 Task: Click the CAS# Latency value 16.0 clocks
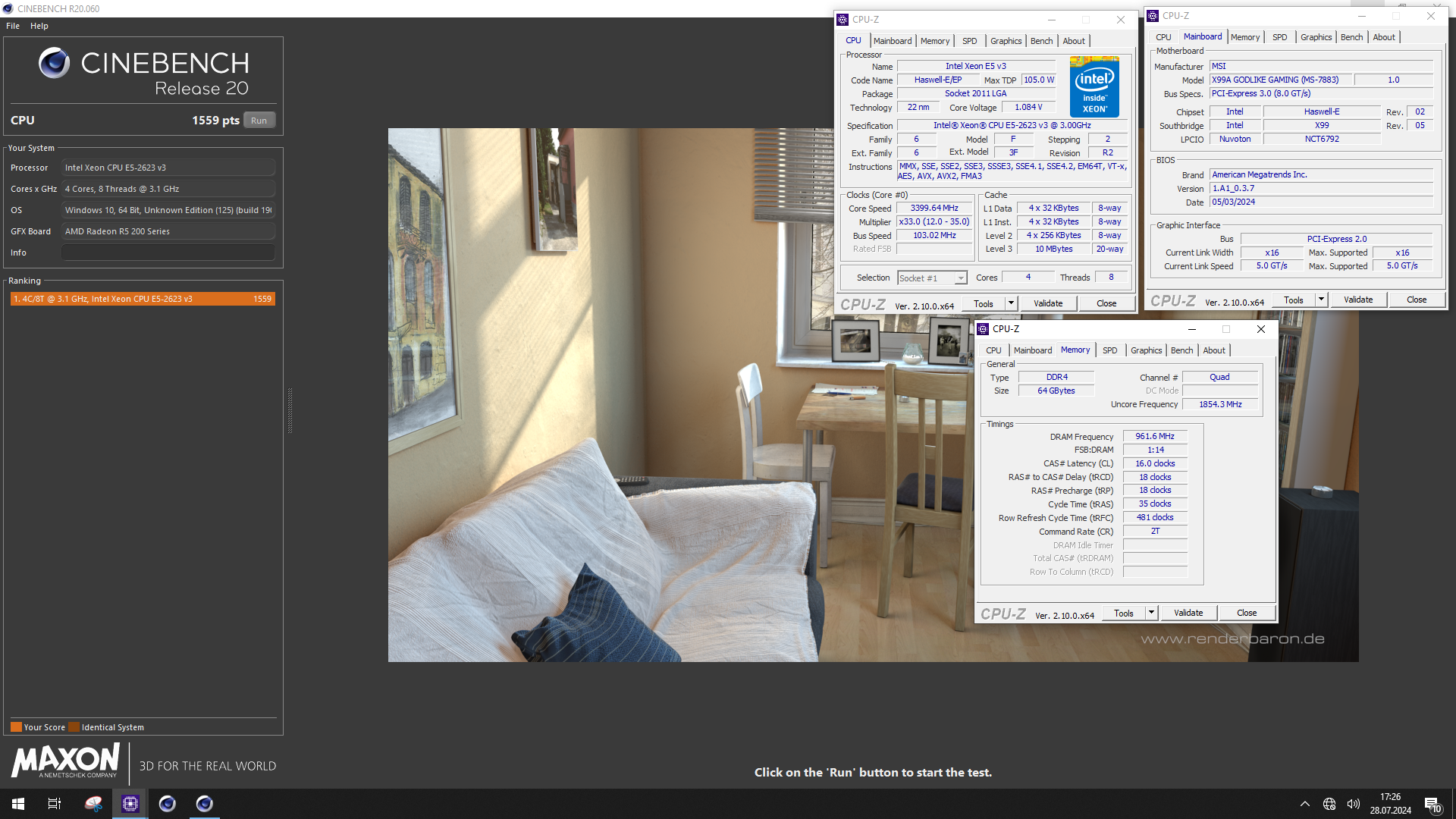pyautogui.click(x=1155, y=463)
